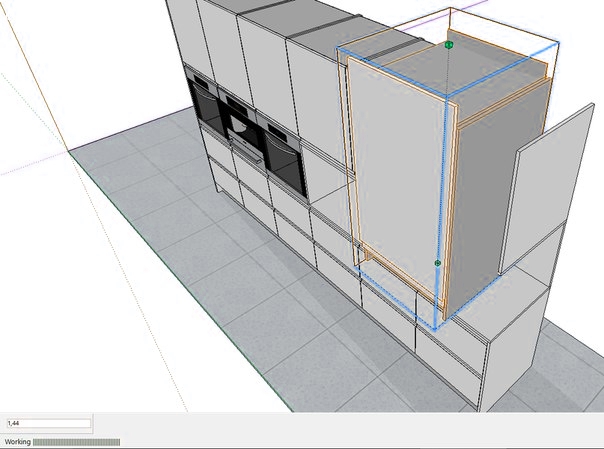Screen dimensions: 604x449
Task: Click the Working progress bar
Action: 77,442
